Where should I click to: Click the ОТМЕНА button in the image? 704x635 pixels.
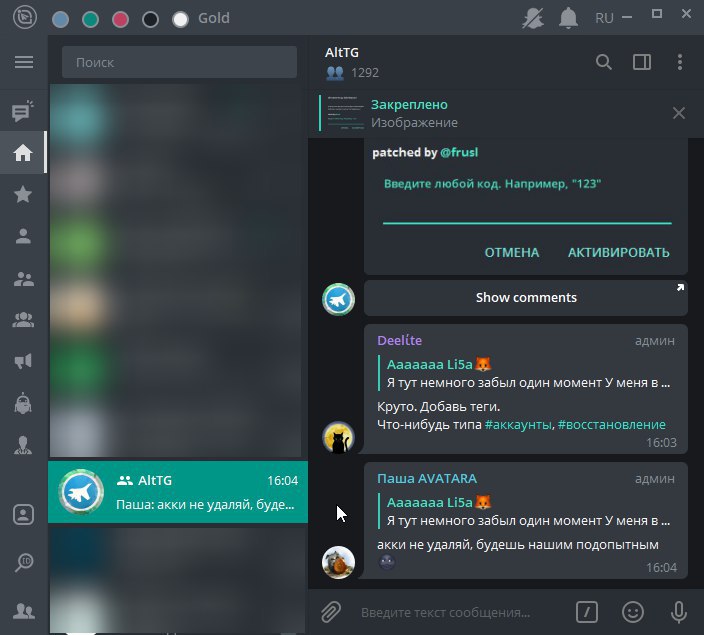pyautogui.click(x=512, y=252)
